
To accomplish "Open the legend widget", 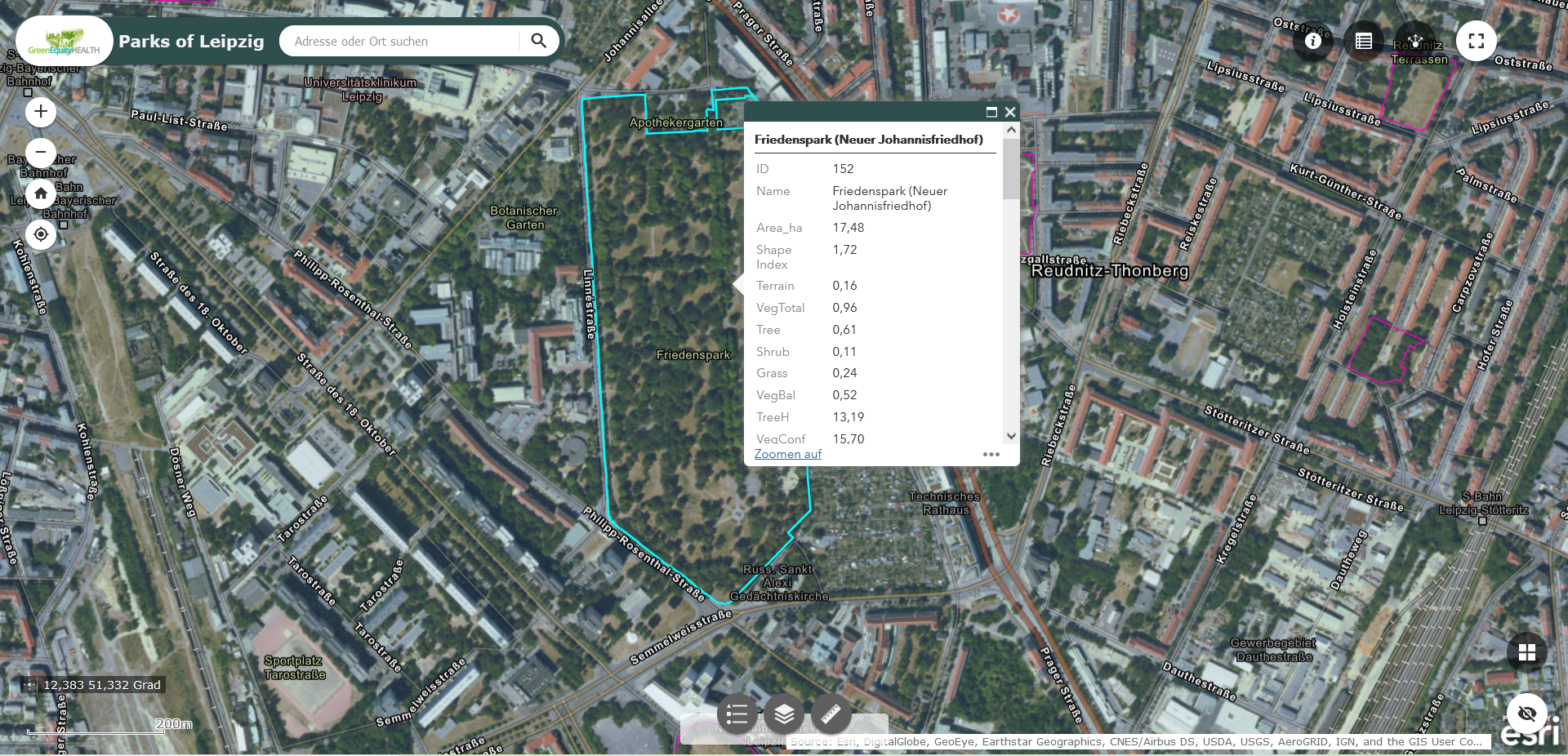I will pyautogui.click(x=737, y=714).
